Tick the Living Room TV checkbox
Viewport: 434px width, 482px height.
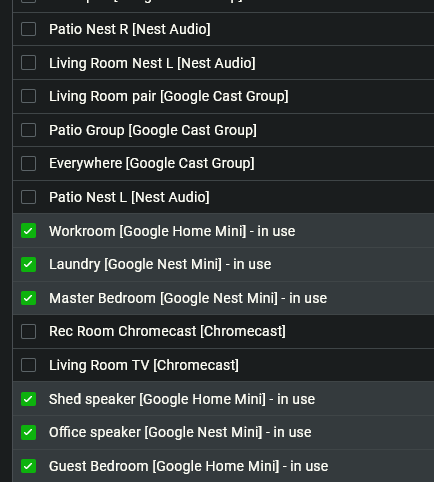tap(28, 365)
